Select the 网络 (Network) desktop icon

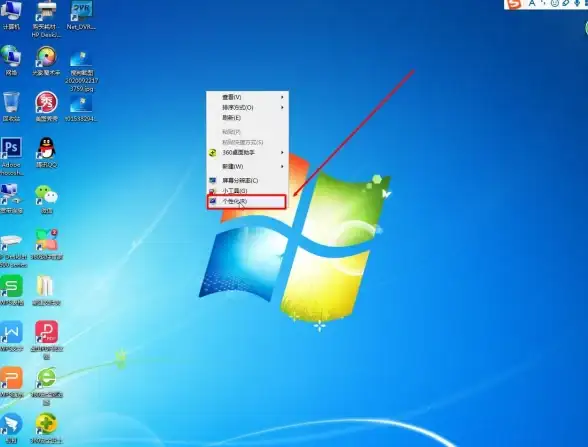[11, 61]
